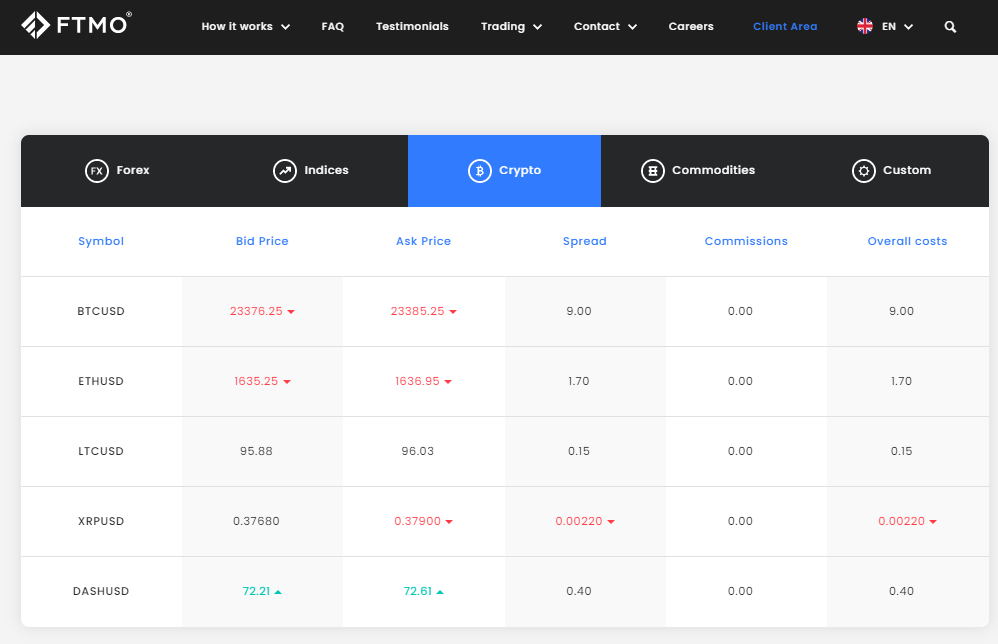Click the XRPUSD overall costs down arrow
998x644 pixels.
pos(933,522)
